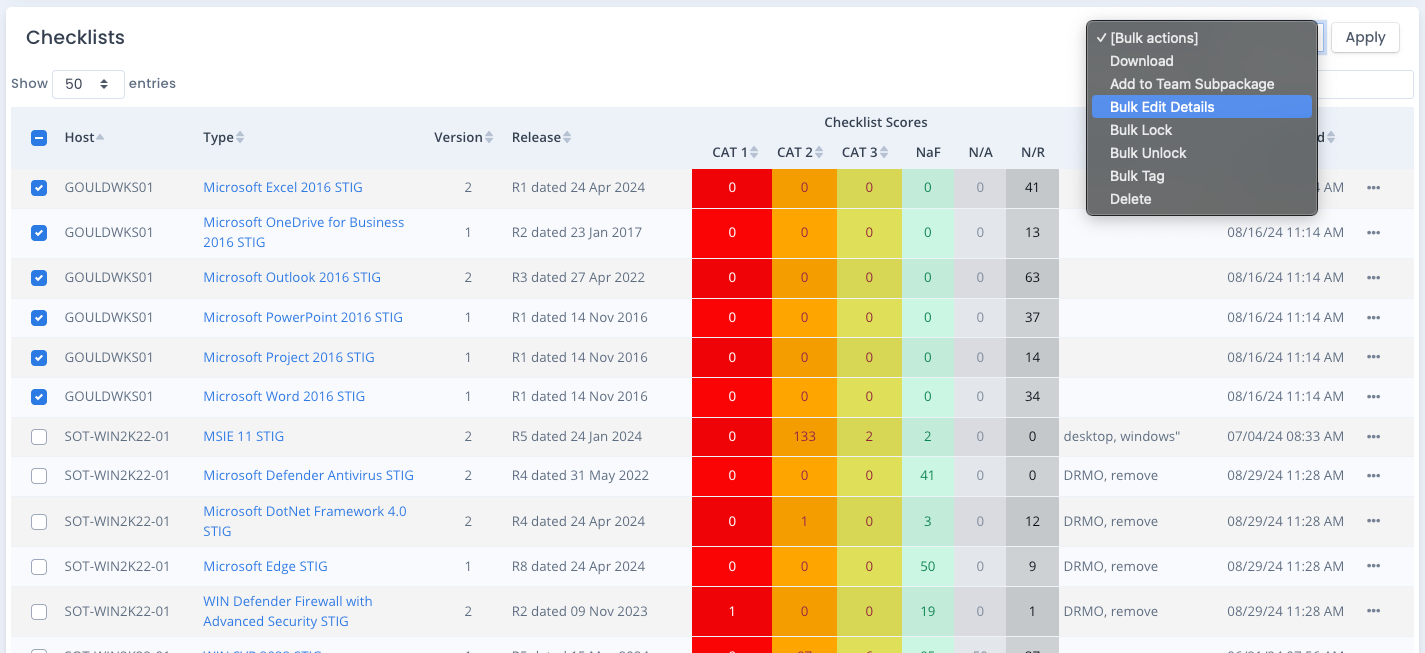Open the Microsoft Edge STIG checklist link
Viewport: 1425px width, 653px height.
tap(265, 567)
